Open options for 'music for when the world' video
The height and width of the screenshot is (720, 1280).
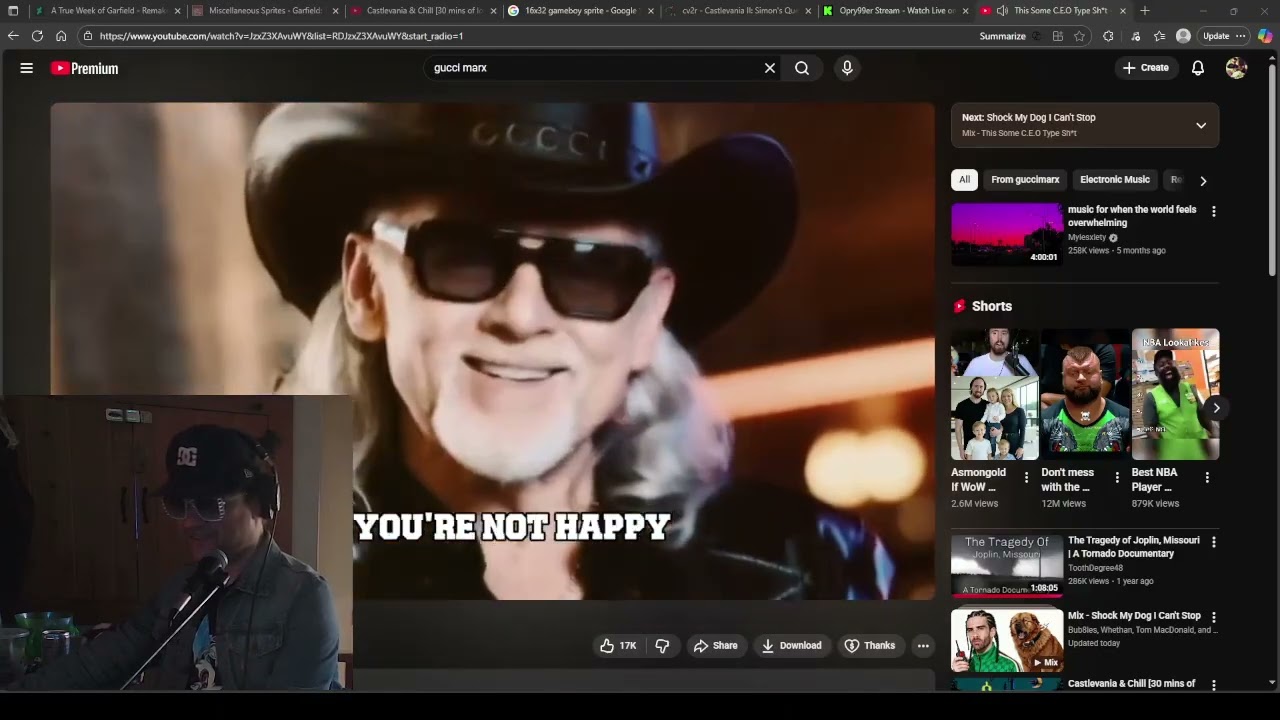click(x=1214, y=212)
